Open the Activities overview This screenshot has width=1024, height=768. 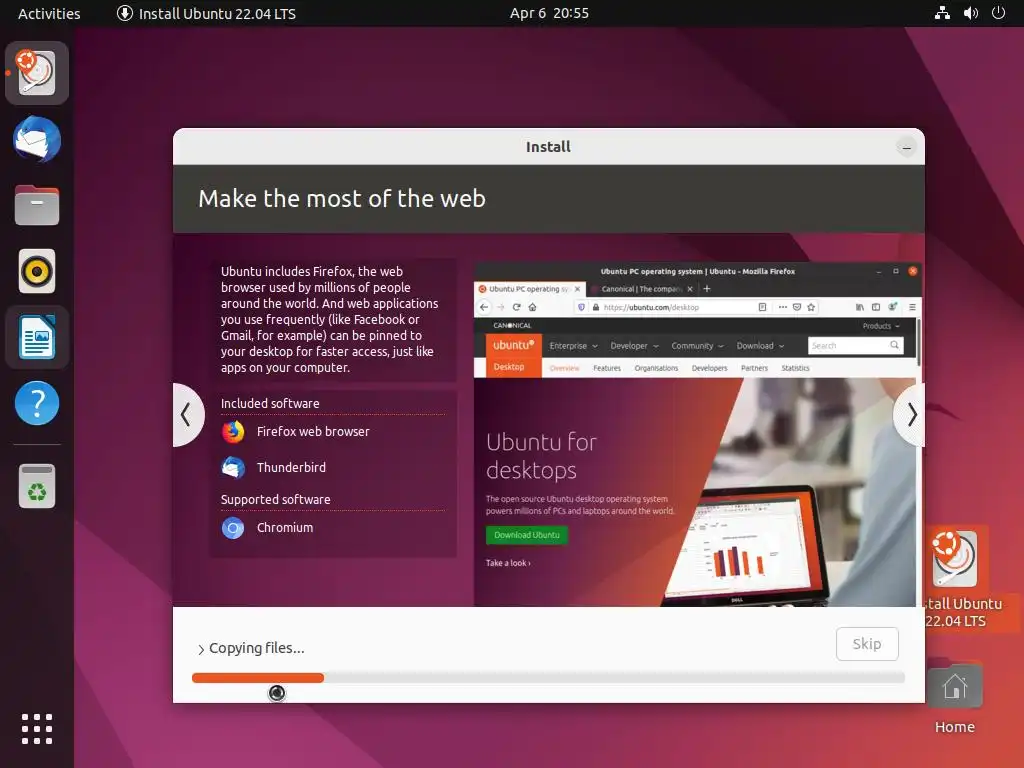pos(49,13)
